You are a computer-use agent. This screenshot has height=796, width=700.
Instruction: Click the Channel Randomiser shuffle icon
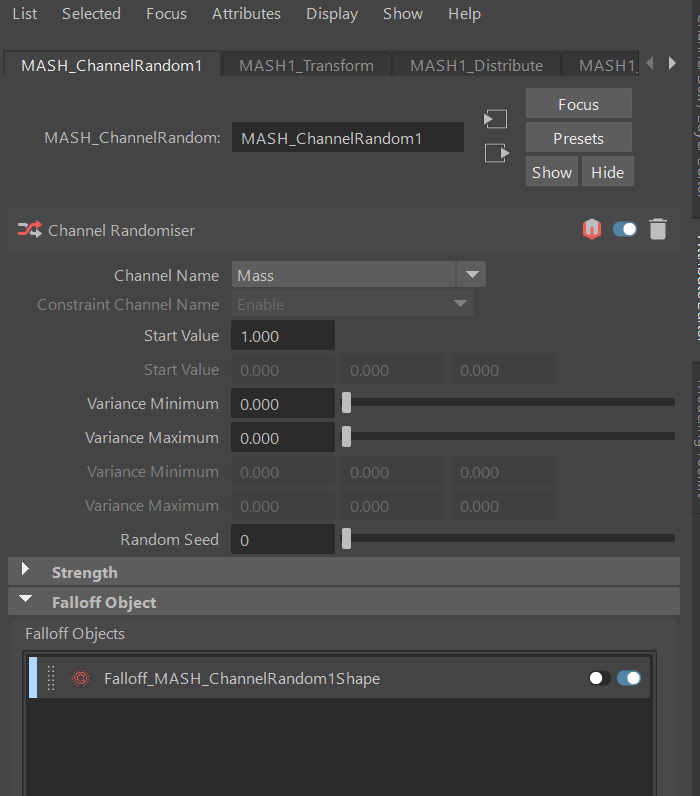tap(30, 230)
